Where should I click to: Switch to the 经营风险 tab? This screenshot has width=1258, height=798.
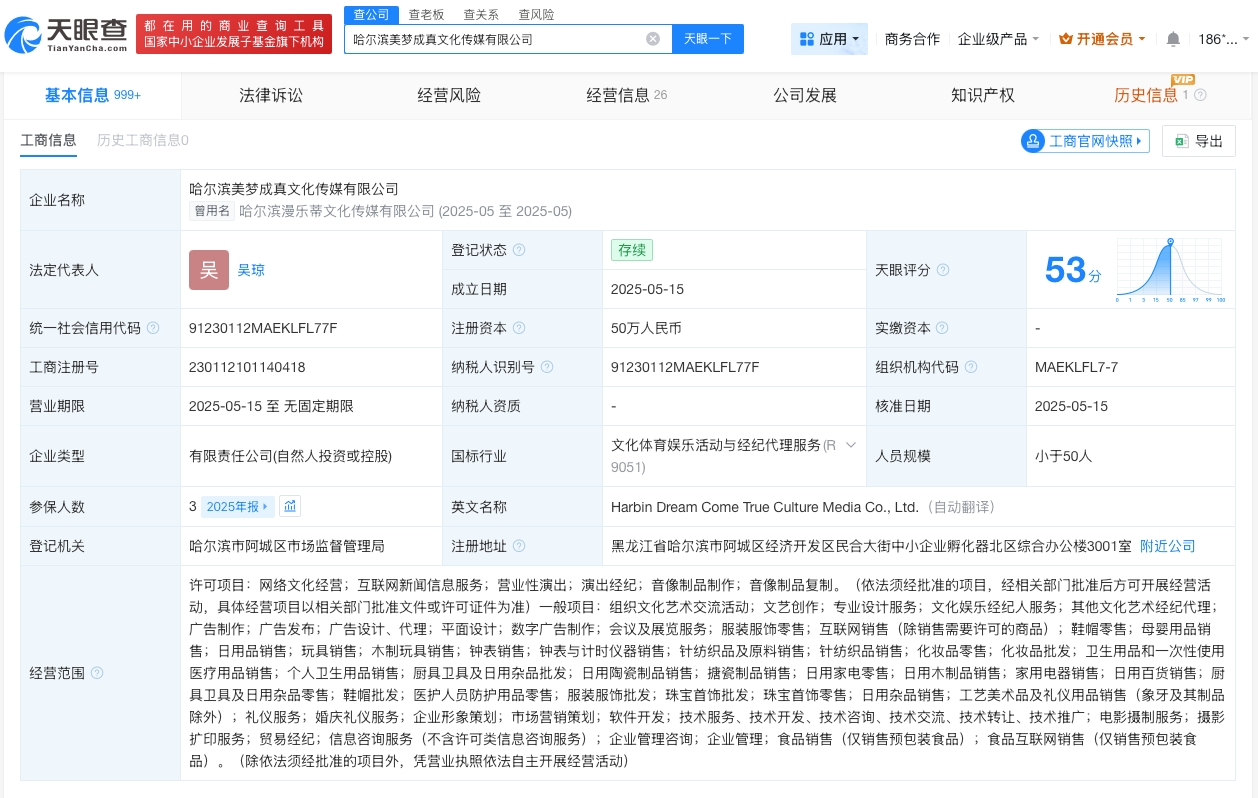point(449,95)
